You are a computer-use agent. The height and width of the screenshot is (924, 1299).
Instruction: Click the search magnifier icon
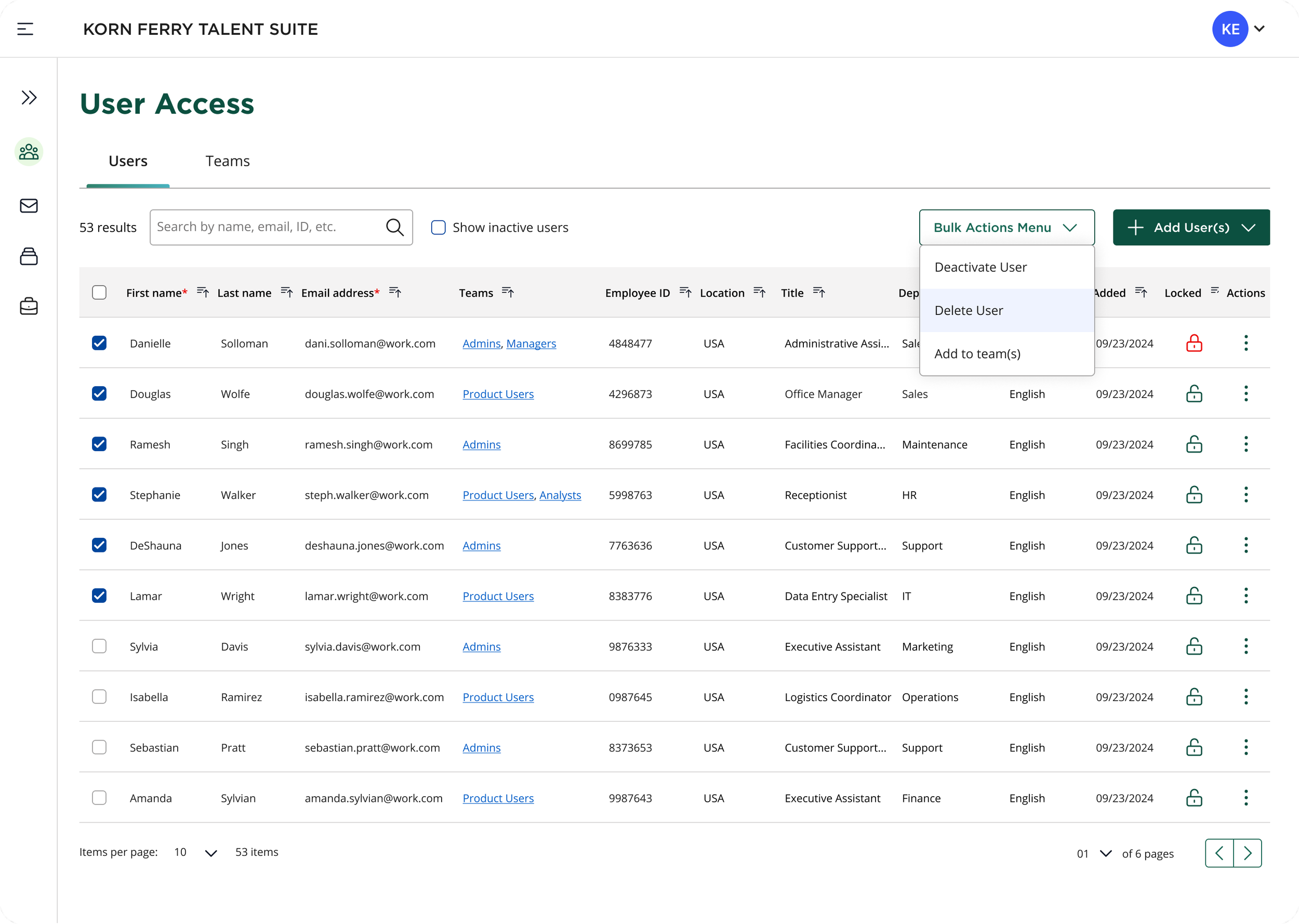(x=395, y=227)
